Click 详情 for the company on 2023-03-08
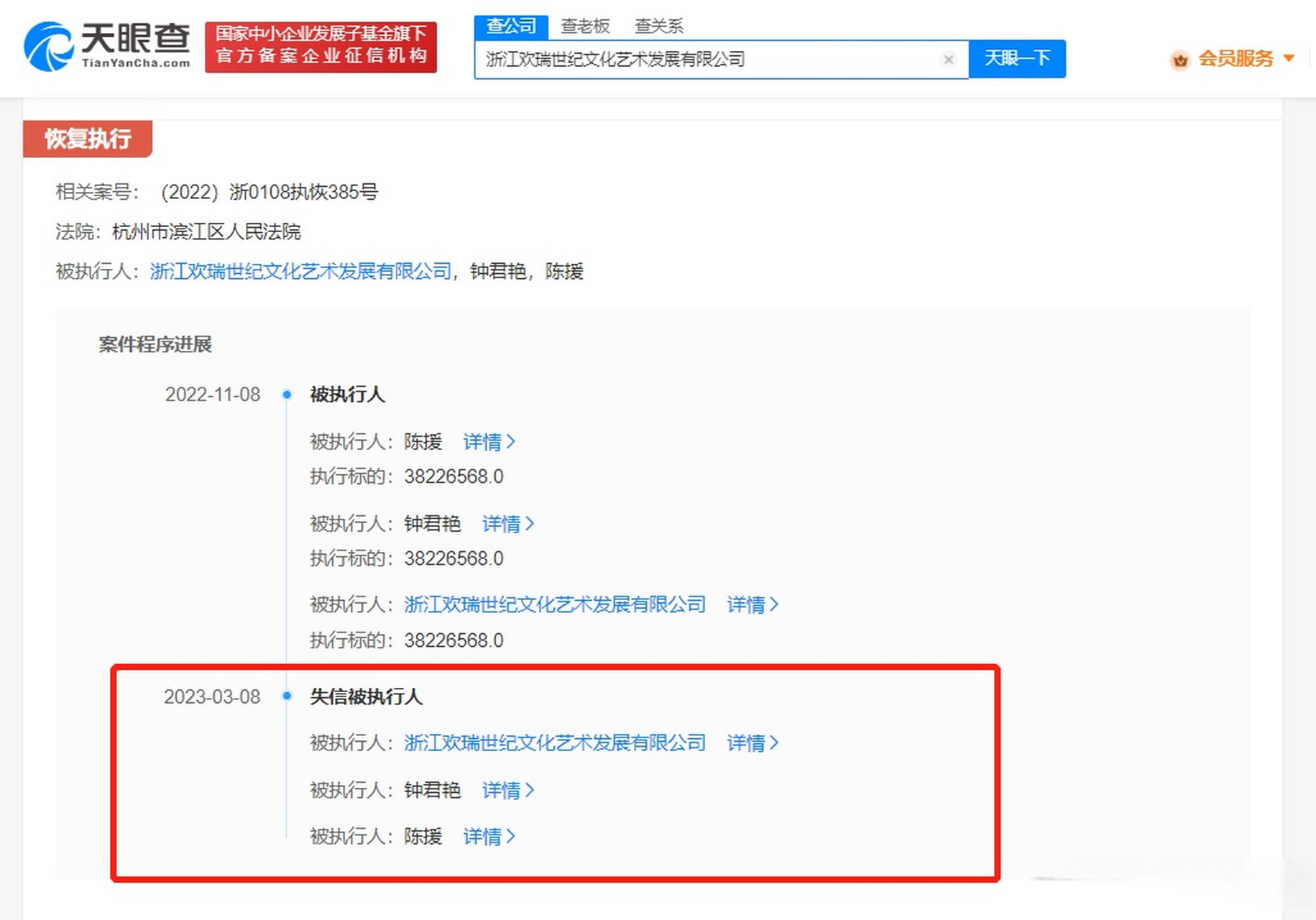The height and width of the screenshot is (920, 1316). pyautogui.click(x=745, y=743)
